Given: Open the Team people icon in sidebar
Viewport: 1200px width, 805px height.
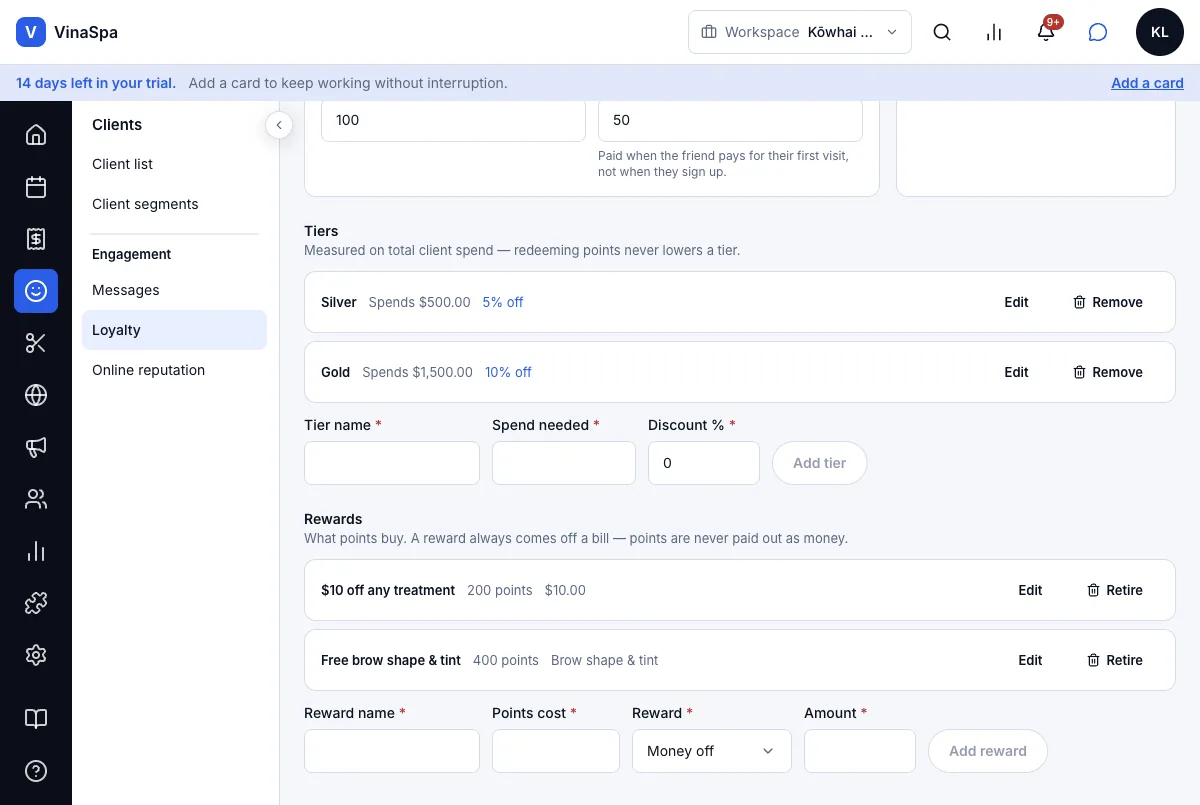Looking at the screenshot, I should (x=36, y=499).
